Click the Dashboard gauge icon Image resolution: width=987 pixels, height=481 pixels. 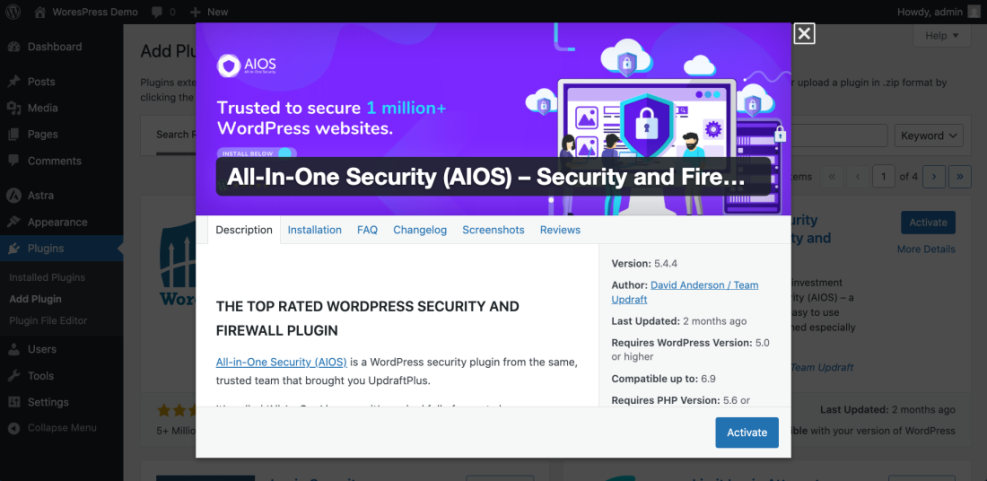click(x=14, y=47)
